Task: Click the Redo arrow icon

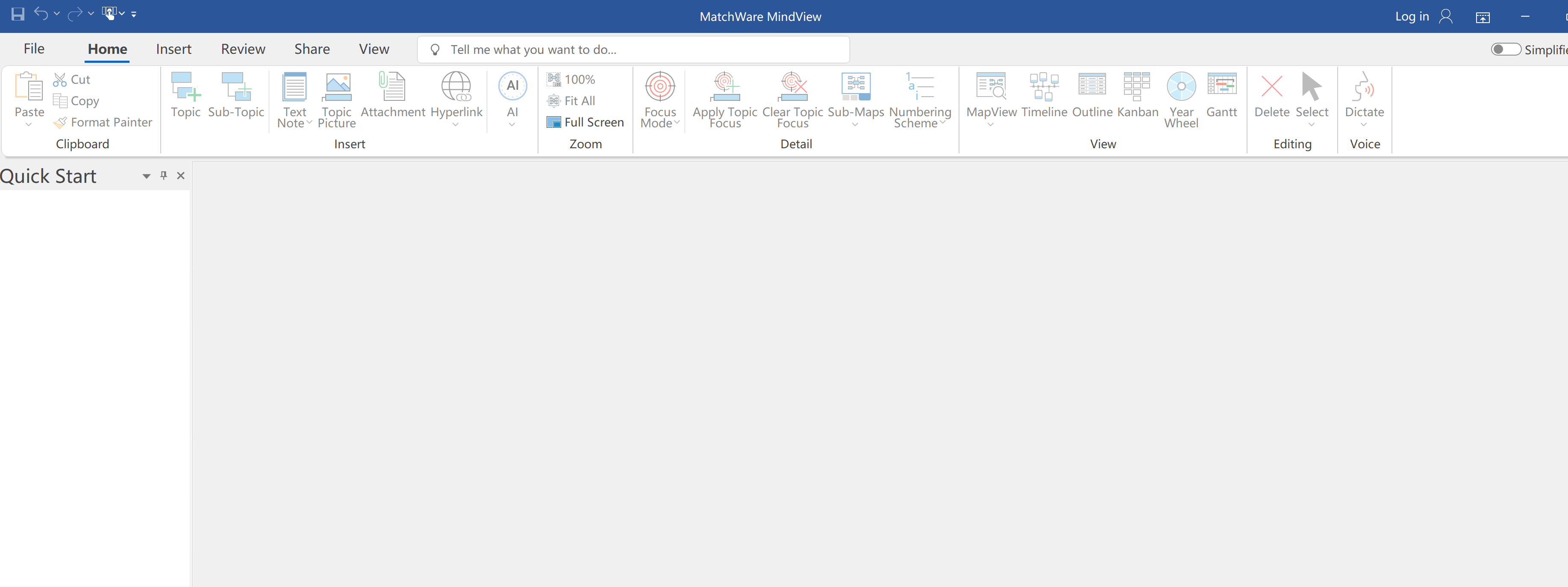Action: click(75, 13)
